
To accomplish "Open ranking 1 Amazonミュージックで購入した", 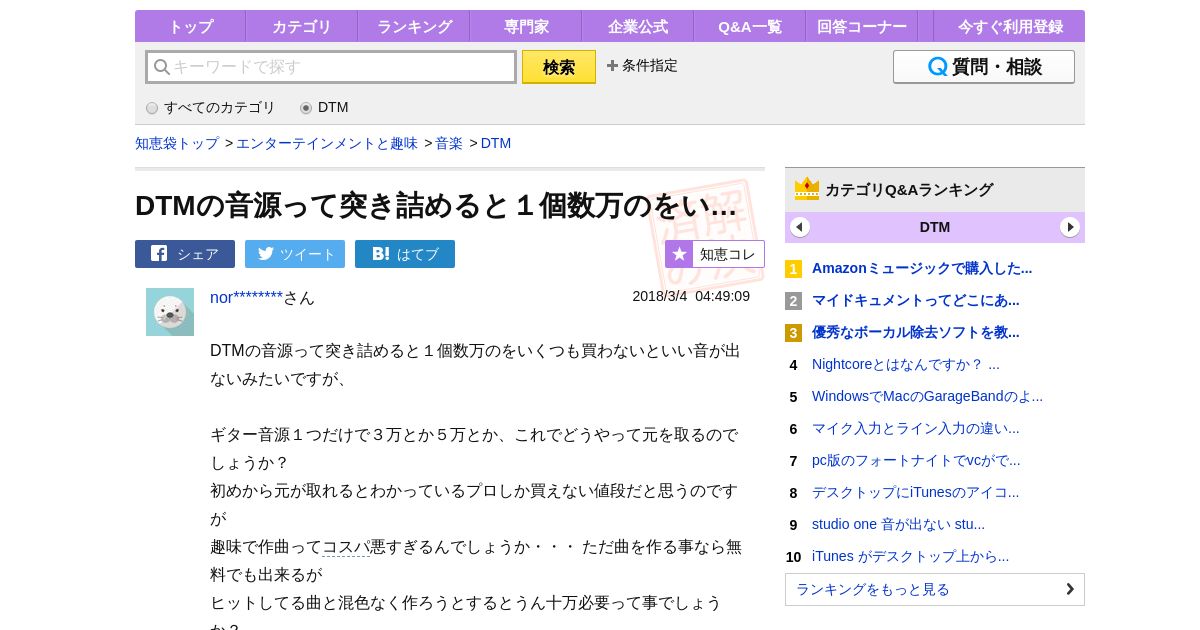I will click(922, 268).
